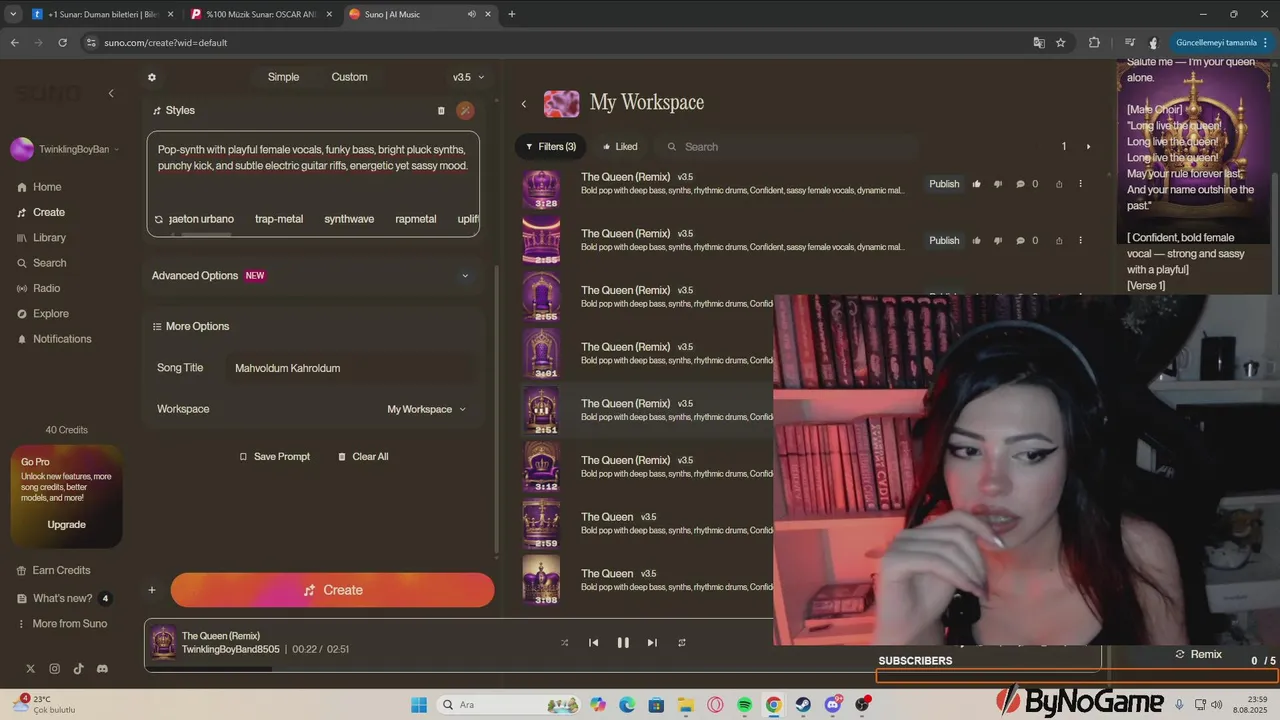
Task: Skip to previous track
Action: click(x=593, y=643)
